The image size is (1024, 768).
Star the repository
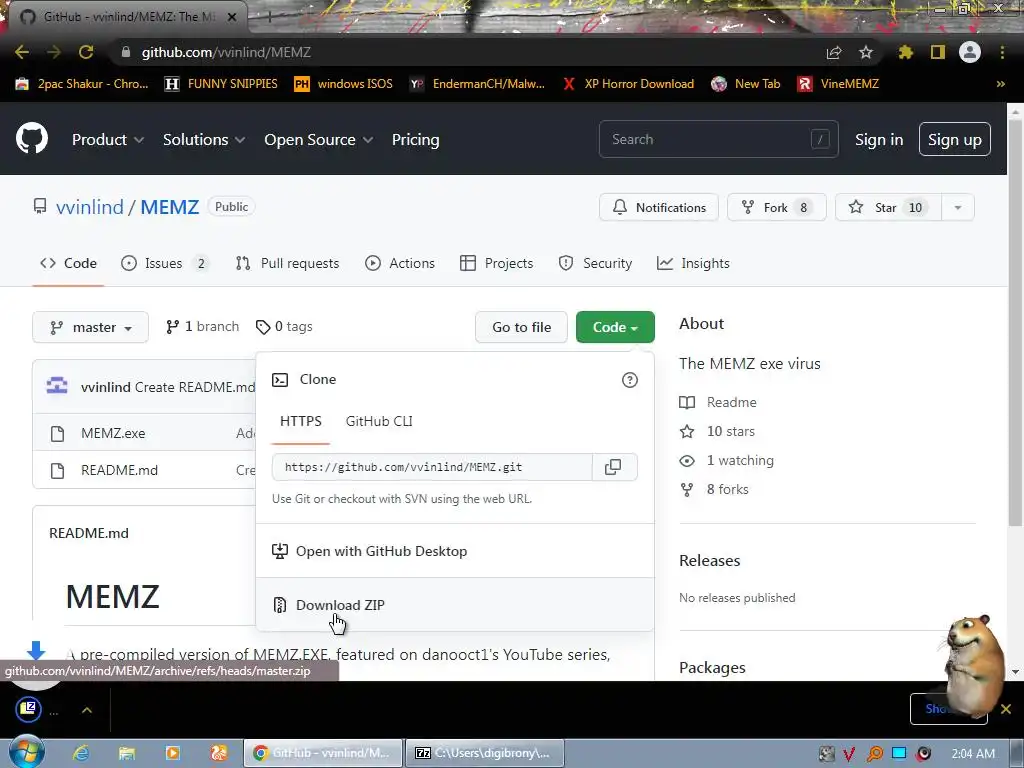tap(888, 208)
